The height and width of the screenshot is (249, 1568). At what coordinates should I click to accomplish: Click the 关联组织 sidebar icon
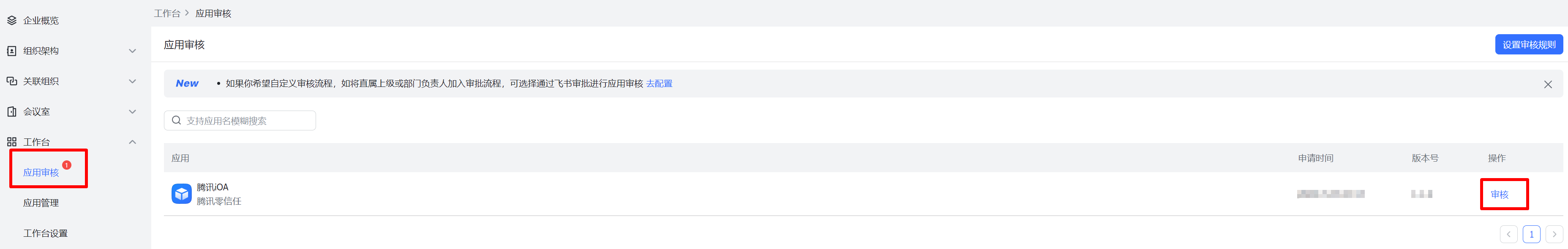[x=11, y=81]
